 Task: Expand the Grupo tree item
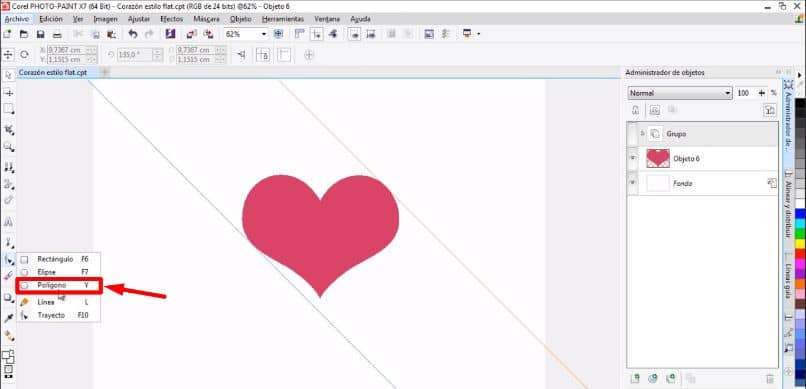[x=642, y=134]
